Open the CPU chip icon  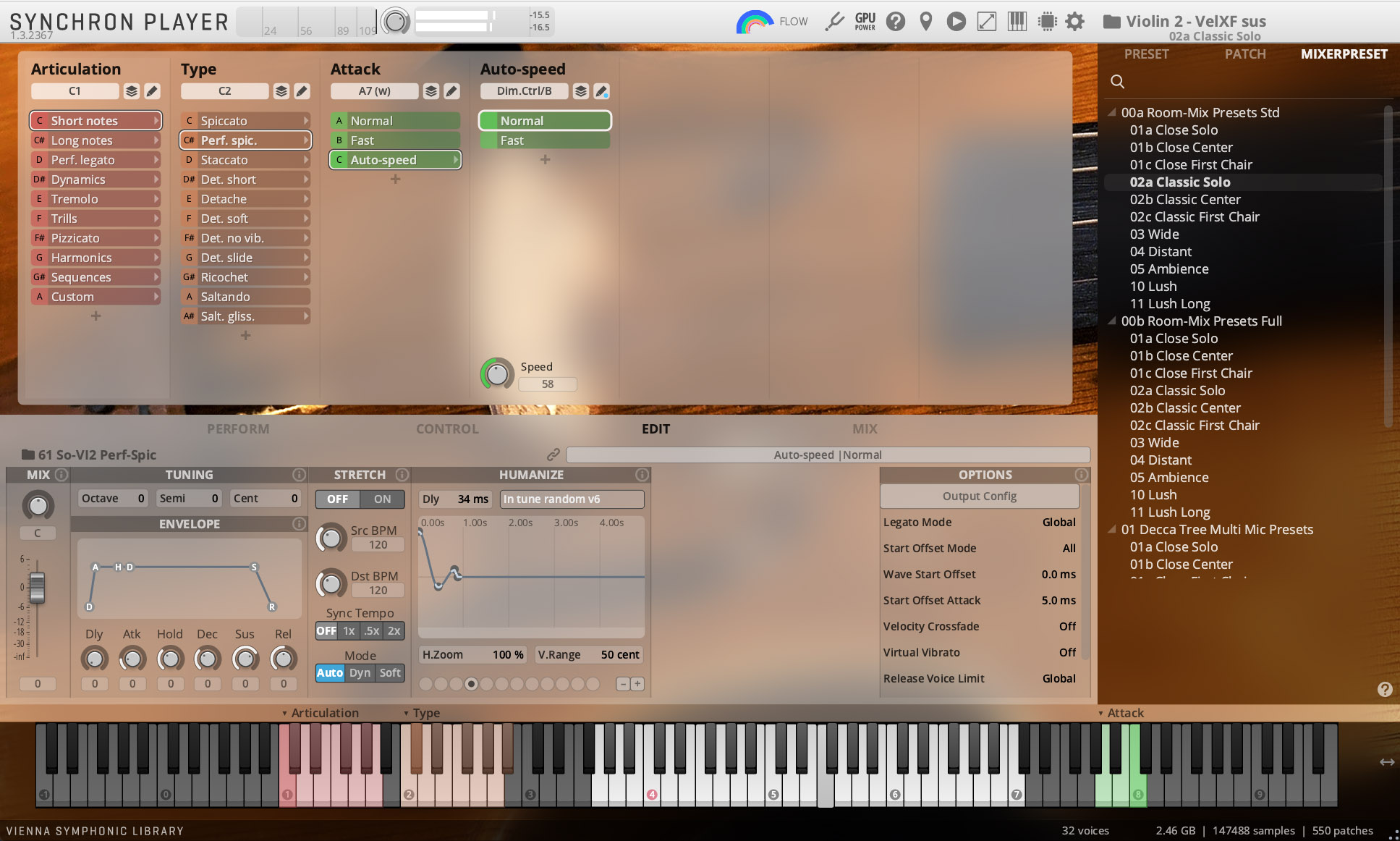[x=1047, y=22]
